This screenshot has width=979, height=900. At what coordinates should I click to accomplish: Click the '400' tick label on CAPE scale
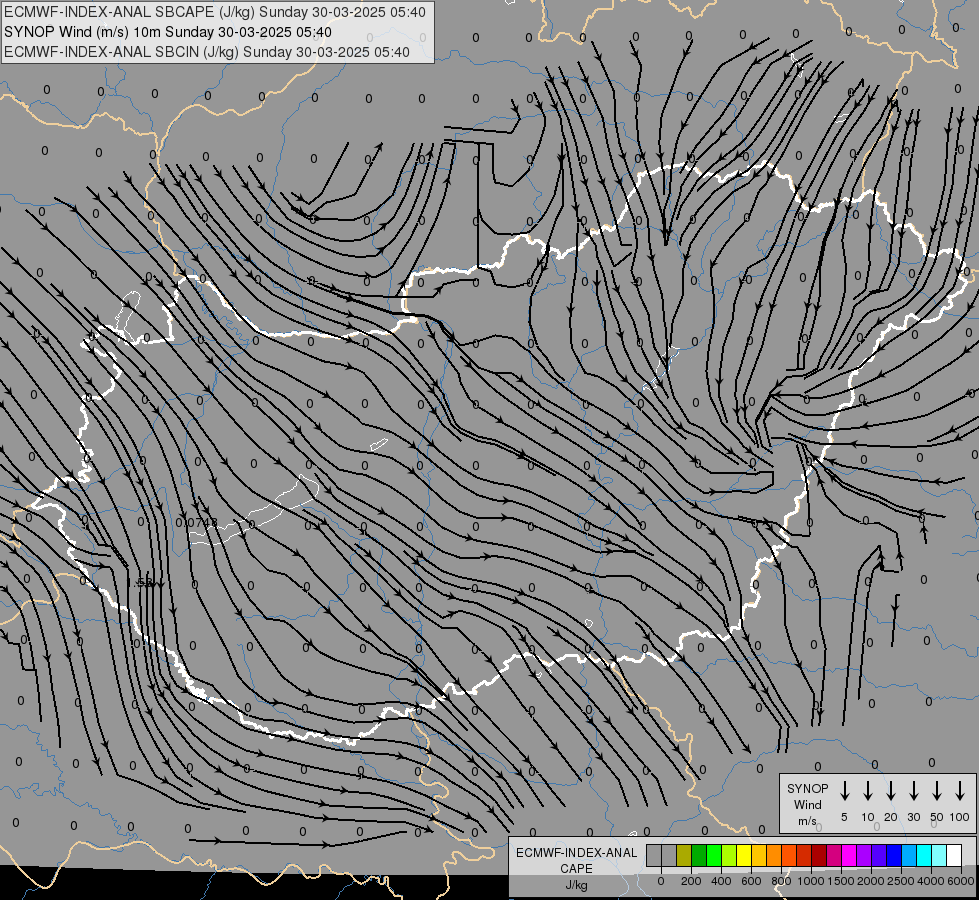(x=721, y=881)
